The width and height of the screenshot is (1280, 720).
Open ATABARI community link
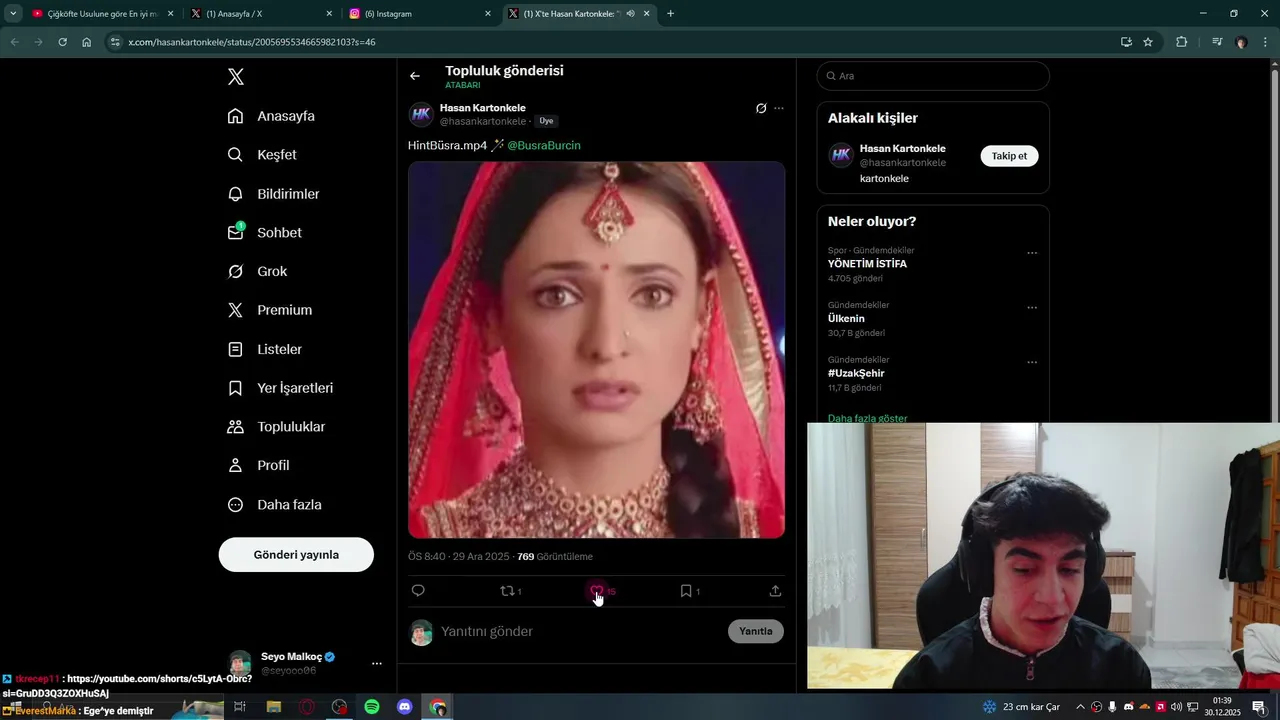(463, 85)
